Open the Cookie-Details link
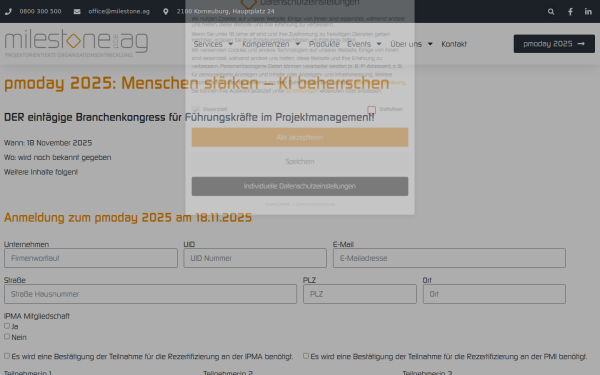 pos(277,204)
